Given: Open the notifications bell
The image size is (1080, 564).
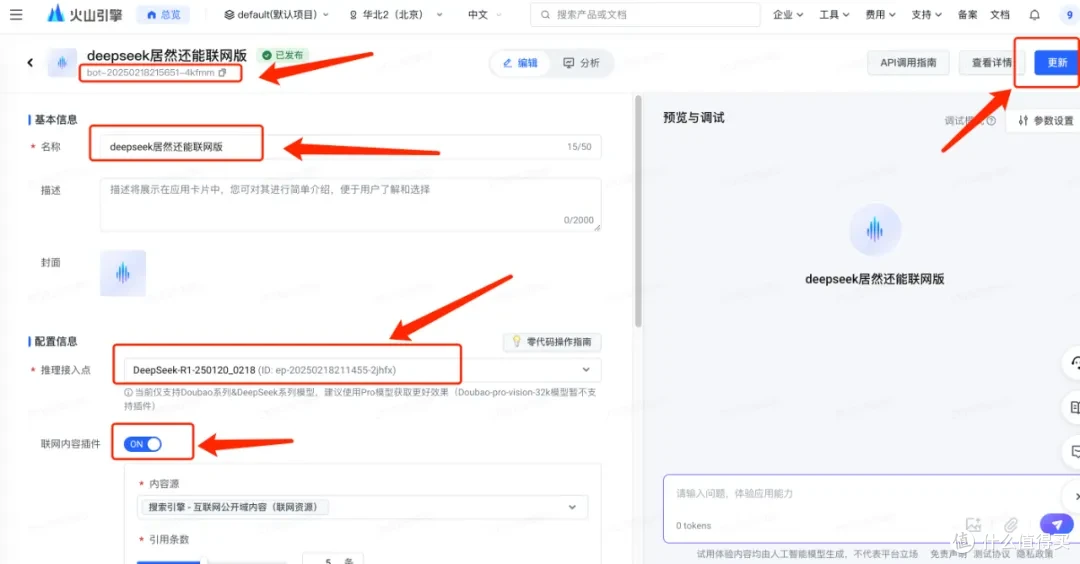Looking at the screenshot, I should 1035,14.
